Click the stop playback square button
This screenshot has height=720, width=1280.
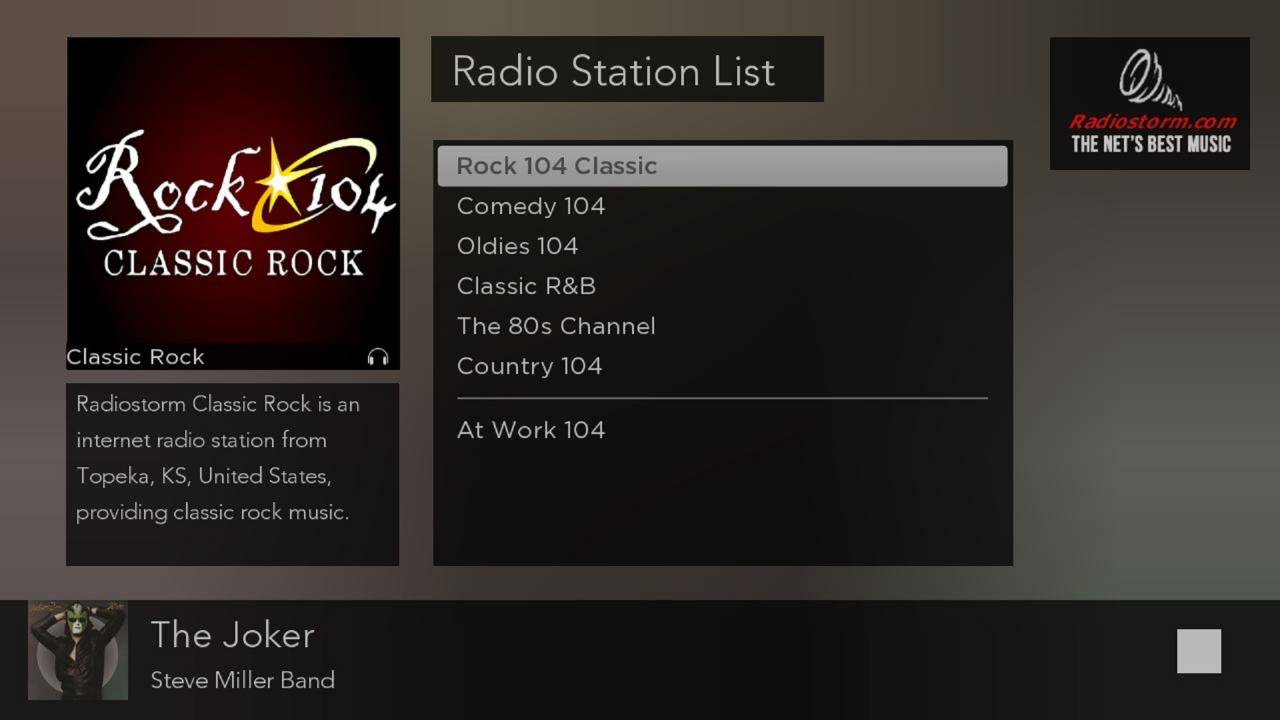(1199, 651)
